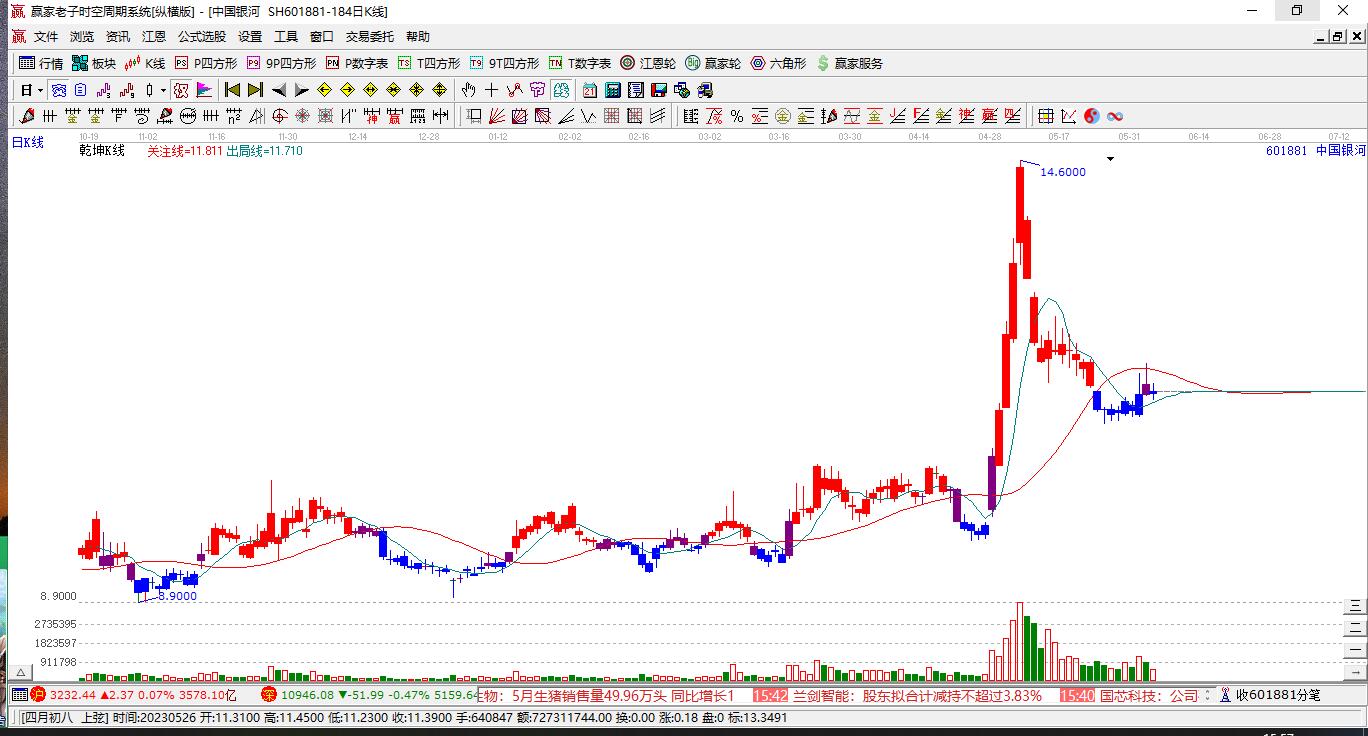Open the 公式选股 menu
Screen dimensions: 1368x736
pos(202,36)
